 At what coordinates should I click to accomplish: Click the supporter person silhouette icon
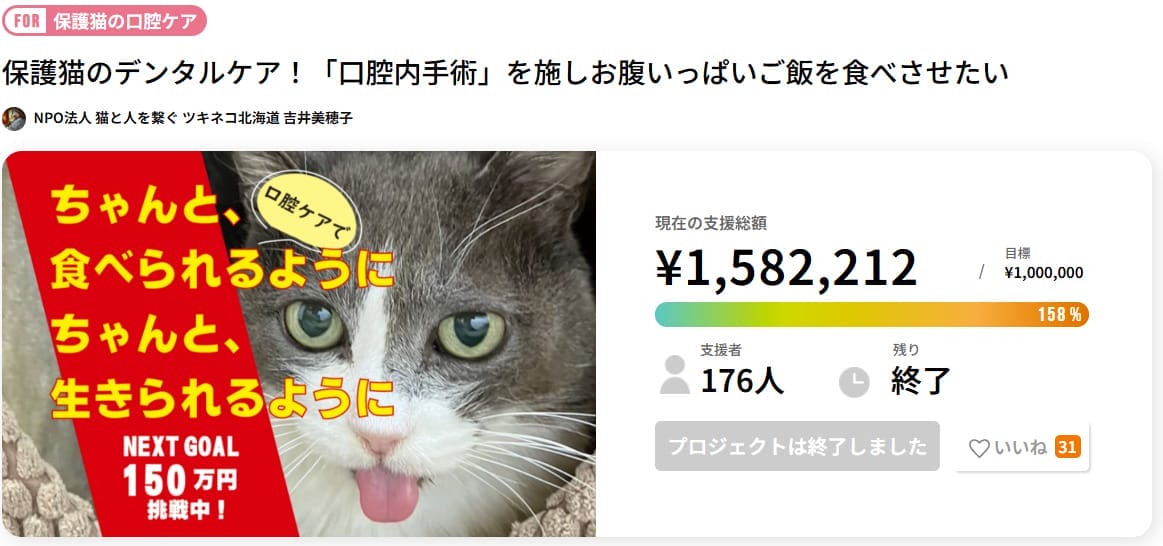[x=675, y=375]
